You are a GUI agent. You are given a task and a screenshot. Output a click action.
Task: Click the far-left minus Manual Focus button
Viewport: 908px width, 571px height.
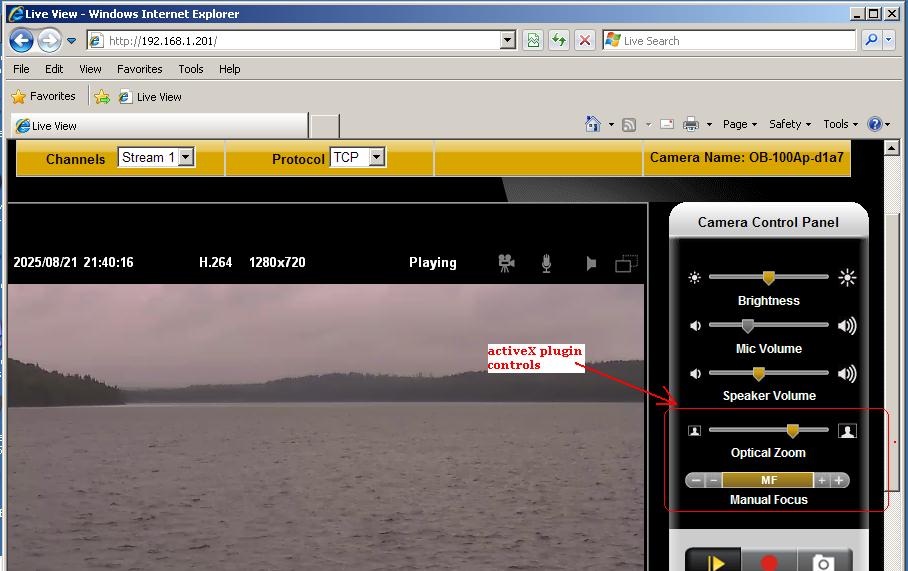[696, 481]
